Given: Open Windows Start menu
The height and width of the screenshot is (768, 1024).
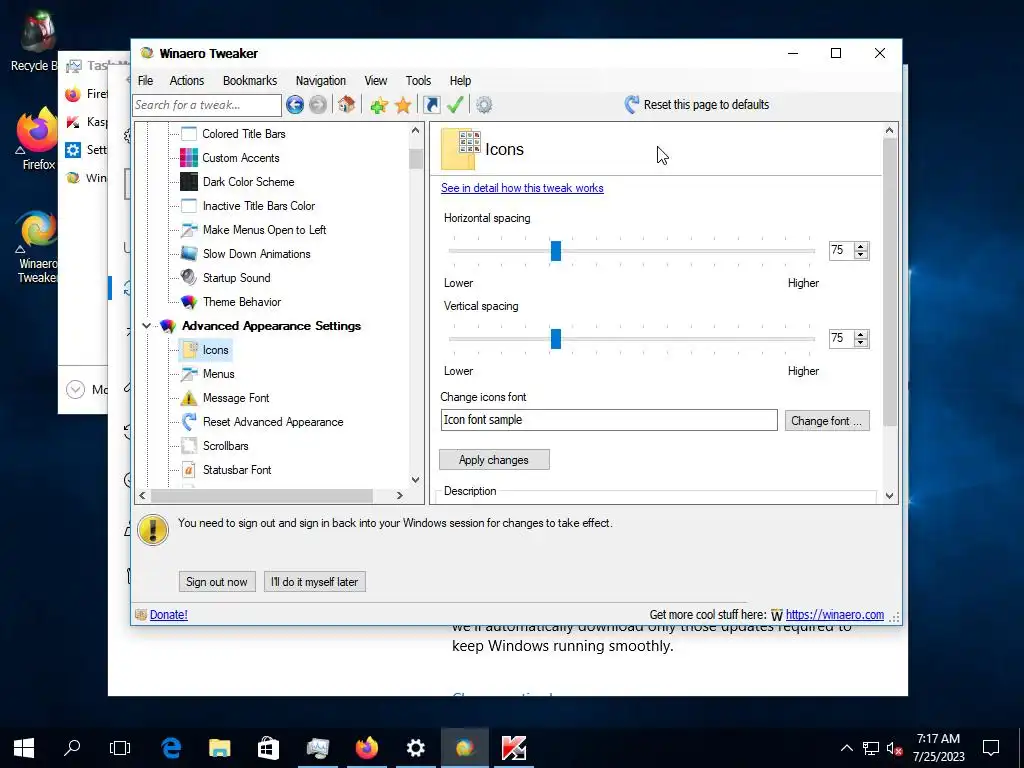Looking at the screenshot, I should click(24, 748).
